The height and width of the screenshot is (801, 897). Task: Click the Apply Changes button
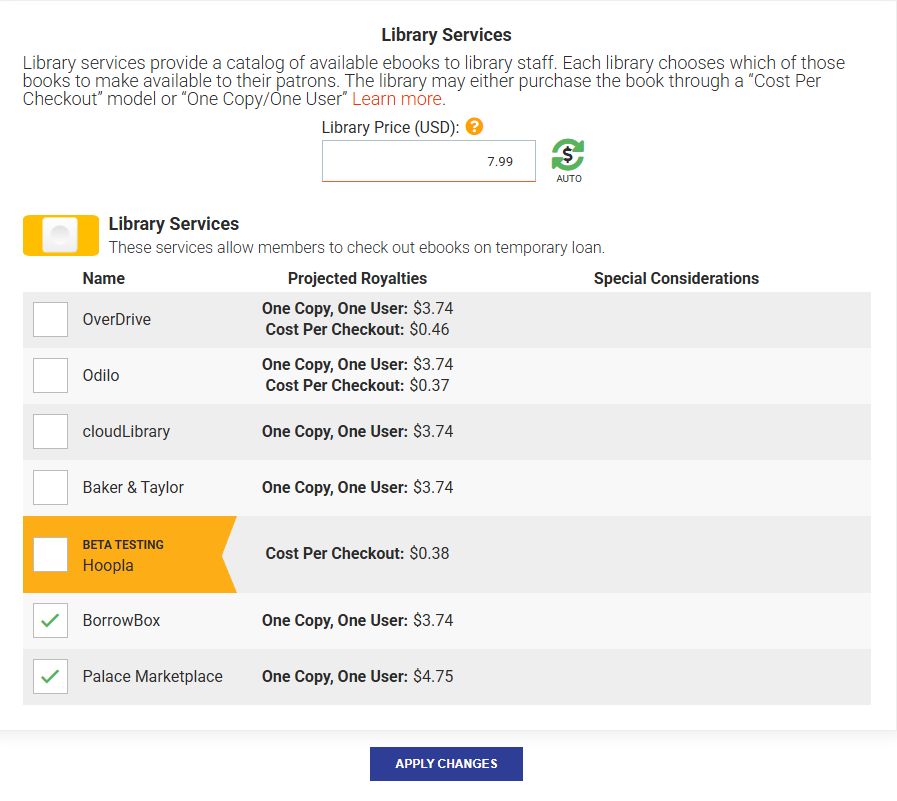pos(446,764)
